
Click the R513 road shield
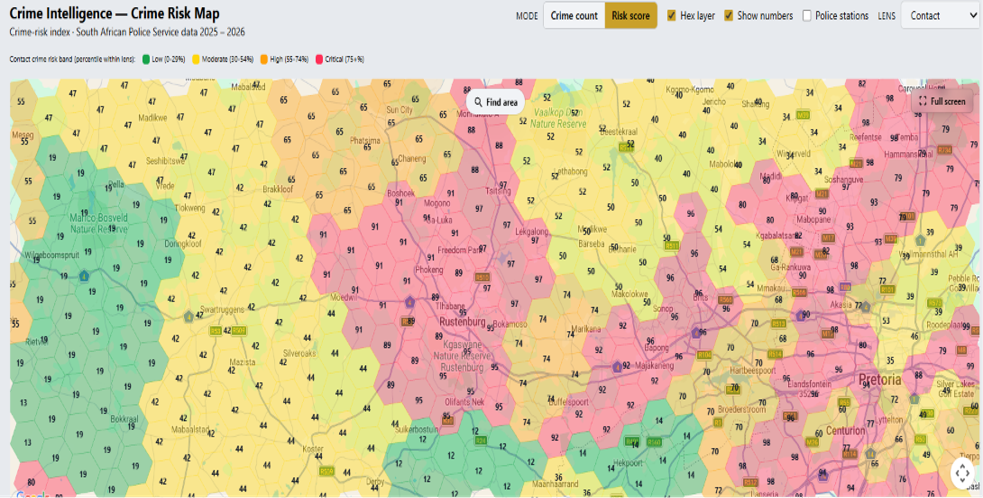pyautogui.click(x=779, y=324)
